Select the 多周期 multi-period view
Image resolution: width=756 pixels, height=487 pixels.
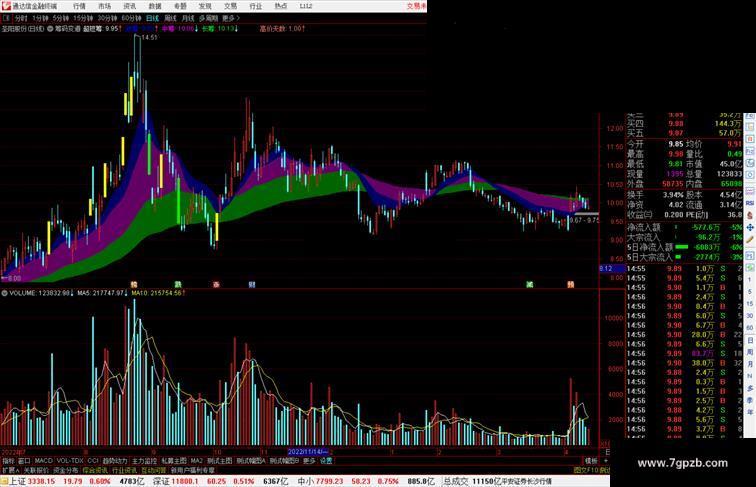(x=208, y=18)
